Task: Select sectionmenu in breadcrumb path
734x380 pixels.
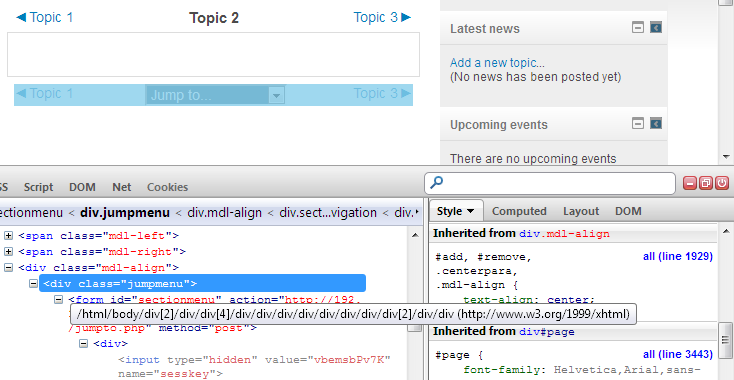Action: point(31,213)
